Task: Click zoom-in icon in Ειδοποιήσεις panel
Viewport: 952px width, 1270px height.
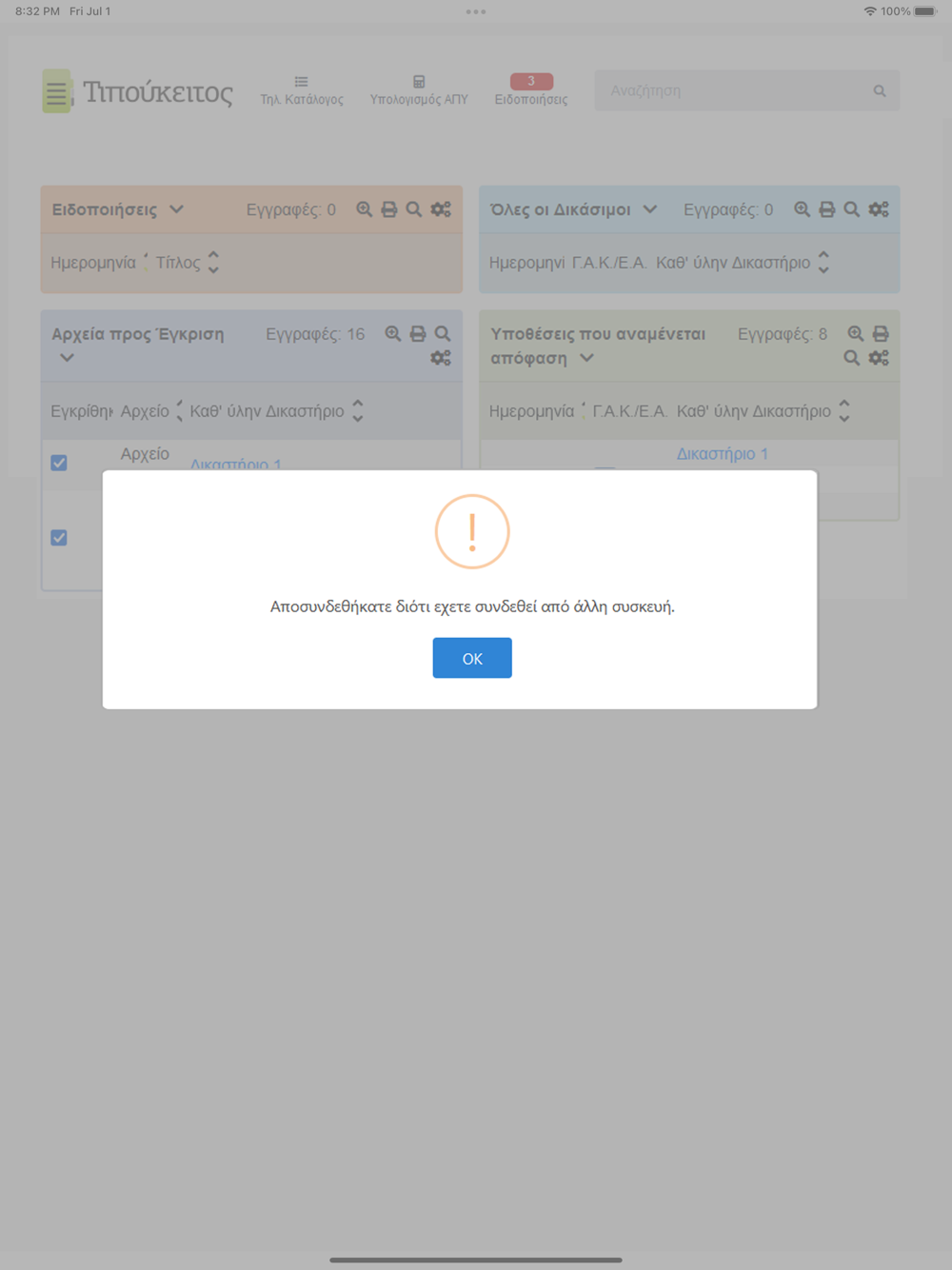Action: click(365, 209)
